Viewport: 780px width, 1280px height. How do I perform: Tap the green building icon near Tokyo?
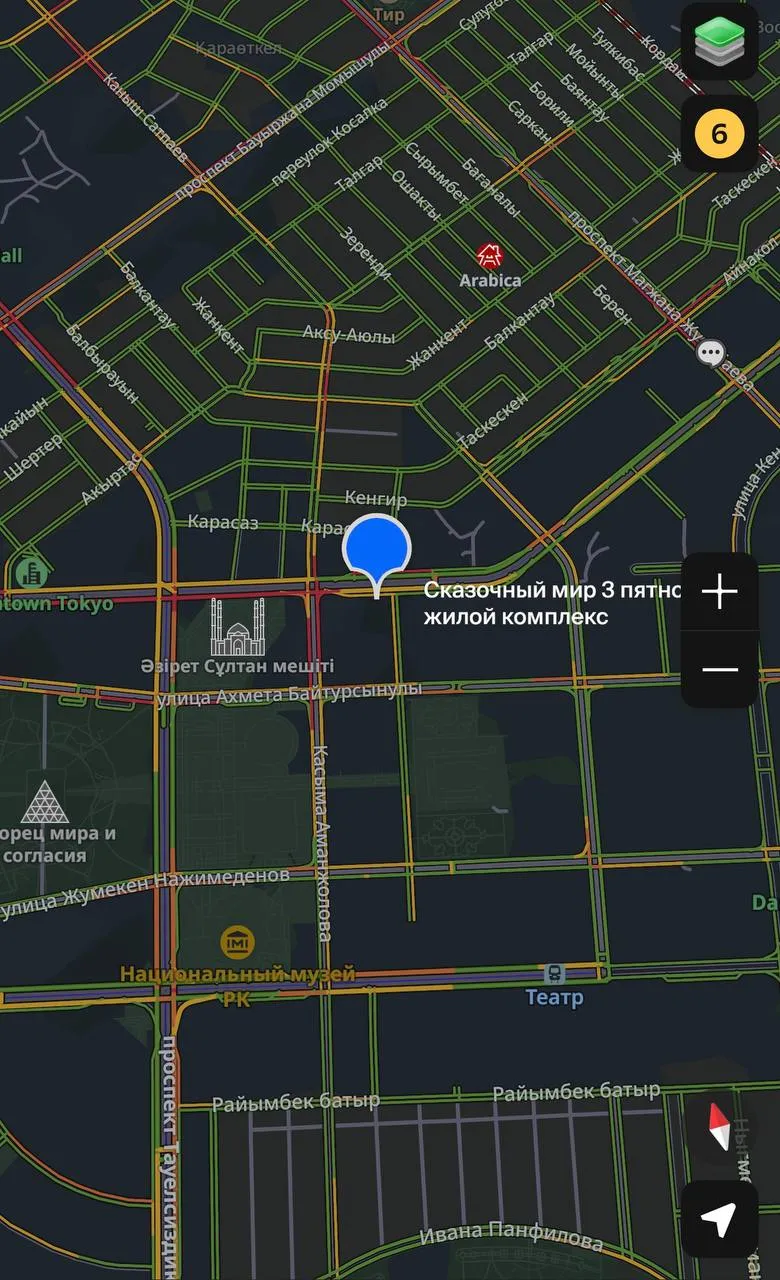coord(32,573)
